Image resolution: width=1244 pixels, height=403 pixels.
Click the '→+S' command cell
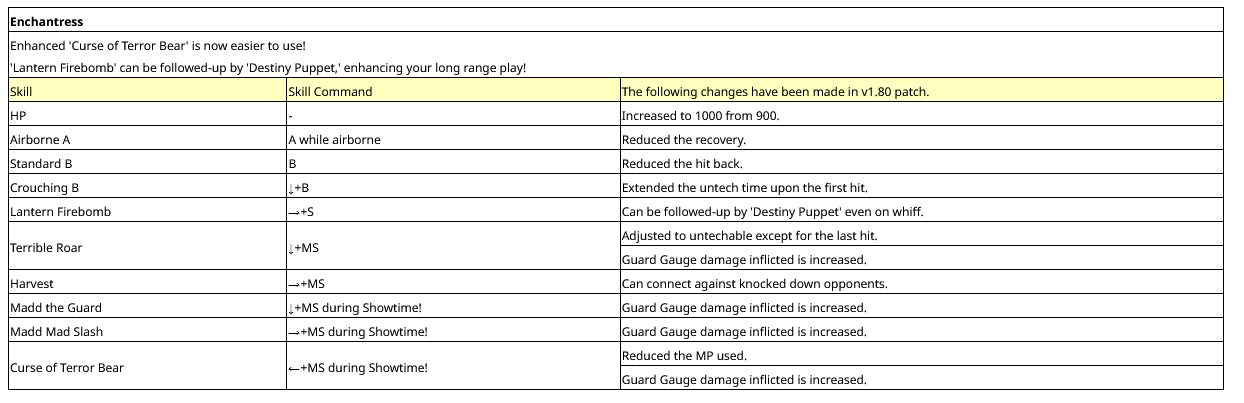tap(453, 211)
